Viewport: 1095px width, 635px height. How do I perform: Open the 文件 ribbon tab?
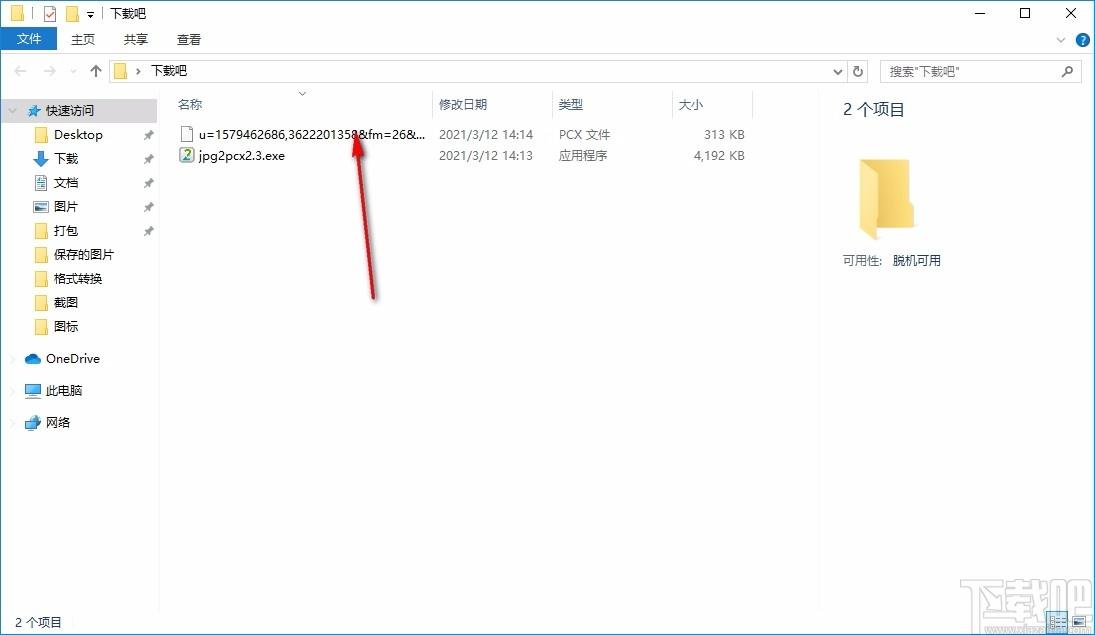click(29, 39)
